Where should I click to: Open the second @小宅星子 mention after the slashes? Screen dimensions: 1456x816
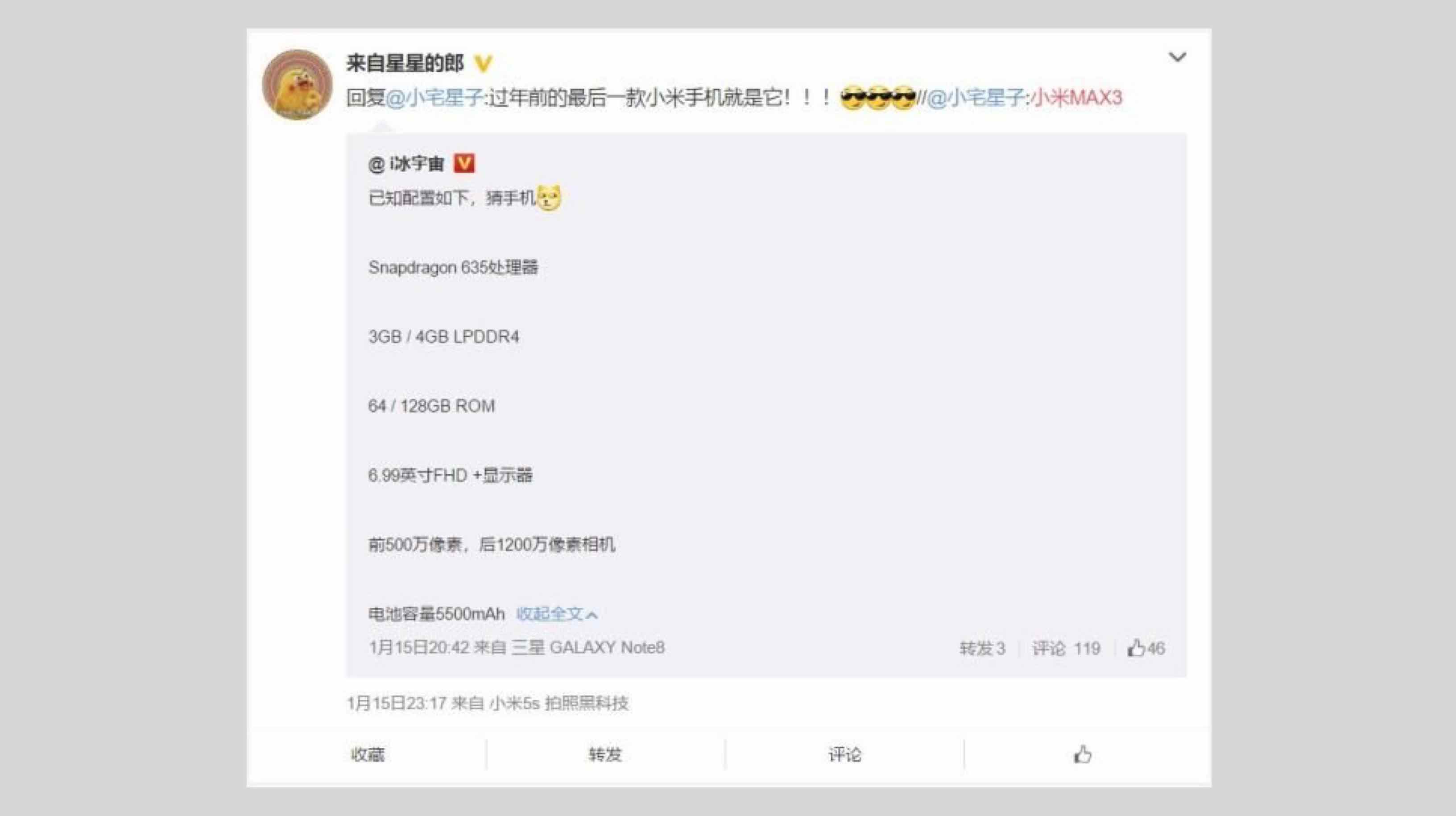click(976, 98)
